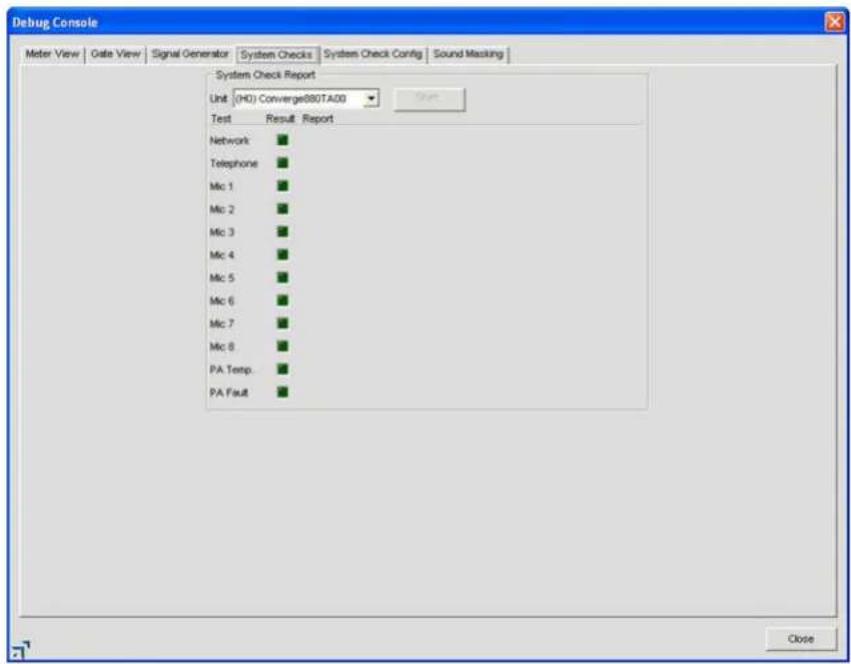Open the System Check Config tab
The width and height of the screenshot is (851, 664).
(373, 54)
